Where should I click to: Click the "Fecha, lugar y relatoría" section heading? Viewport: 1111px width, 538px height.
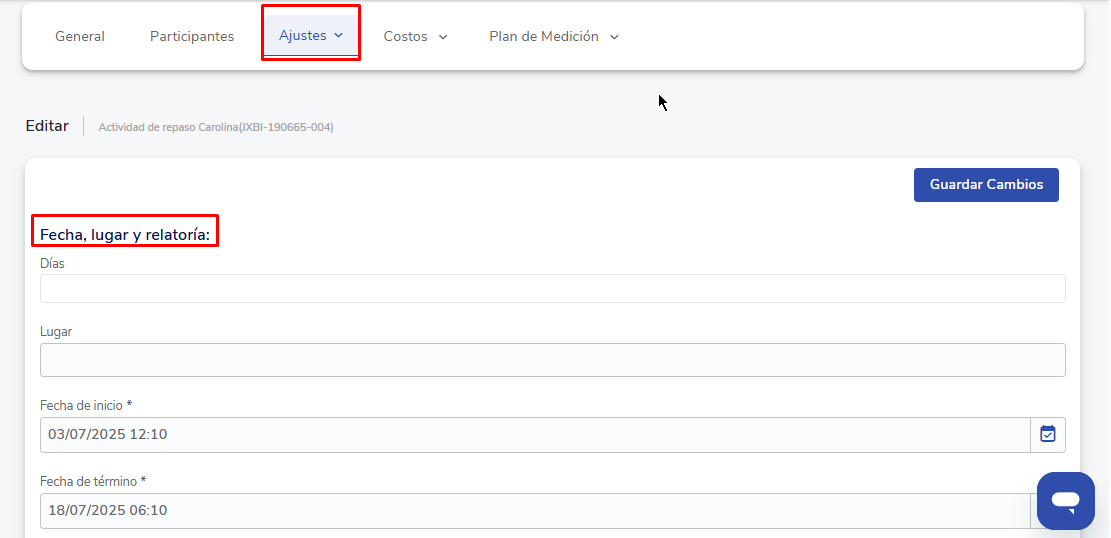pyautogui.click(x=125, y=235)
